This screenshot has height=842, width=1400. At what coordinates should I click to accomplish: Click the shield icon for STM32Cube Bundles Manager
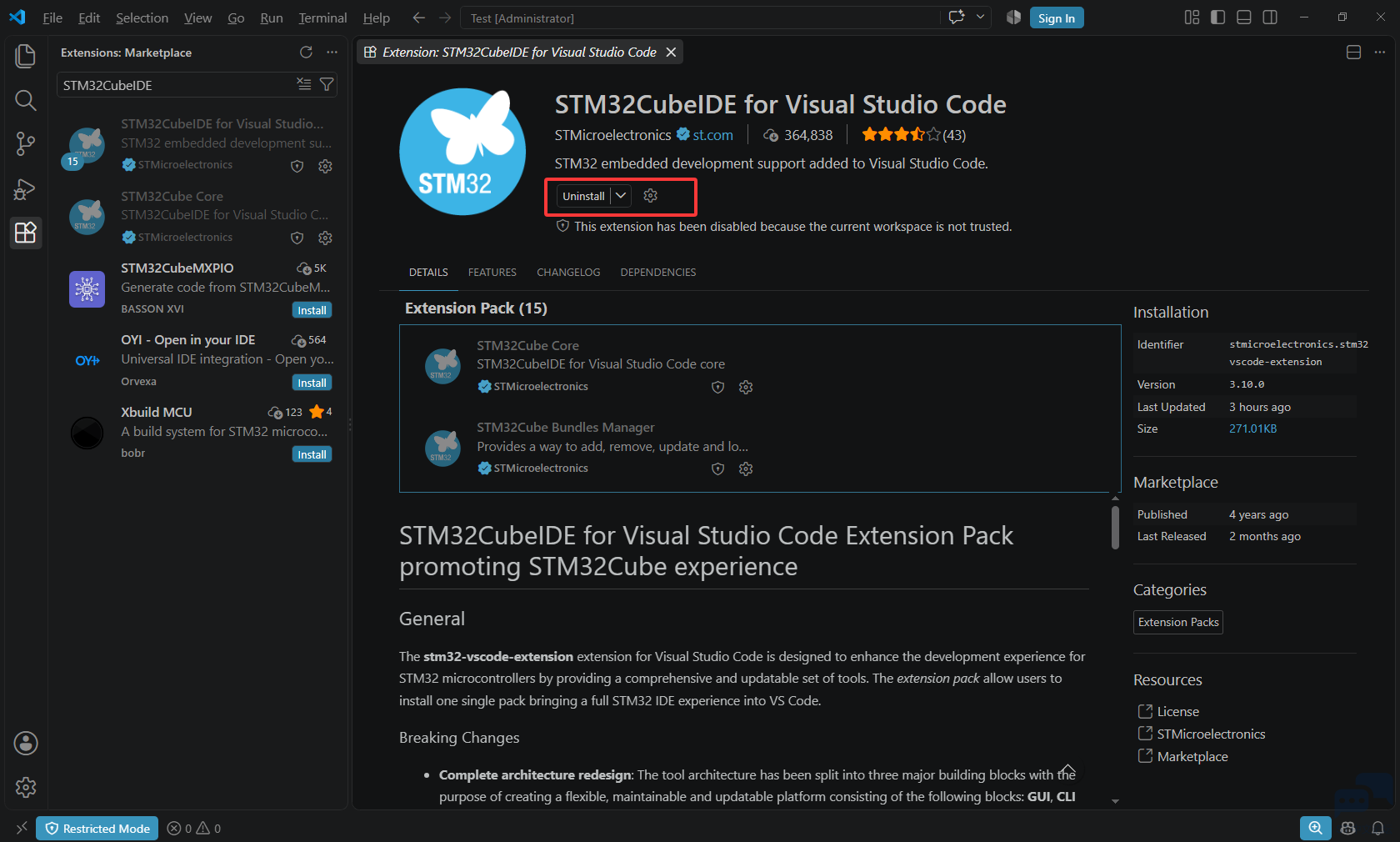717,469
